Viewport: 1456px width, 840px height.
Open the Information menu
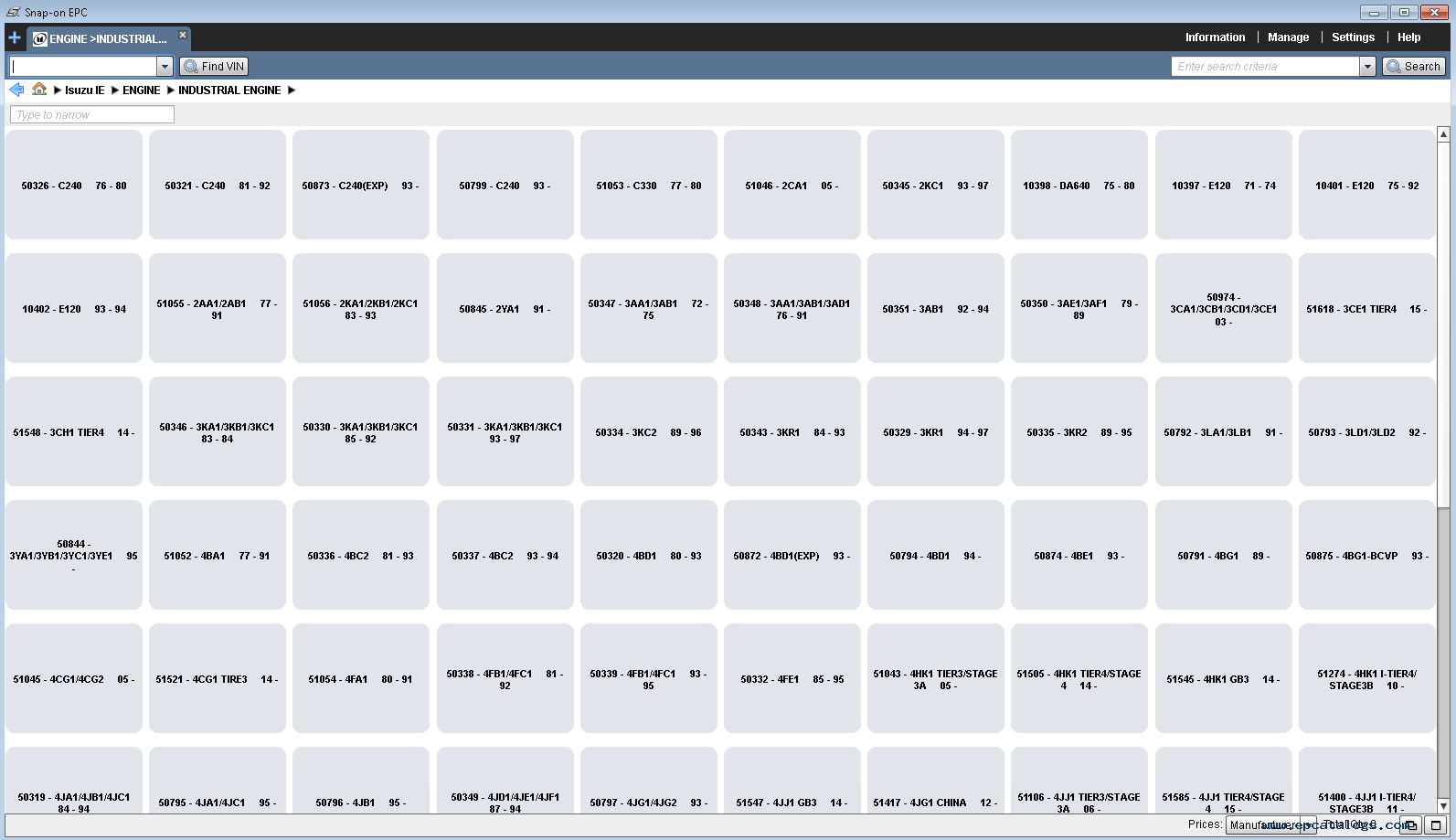tap(1215, 37)
